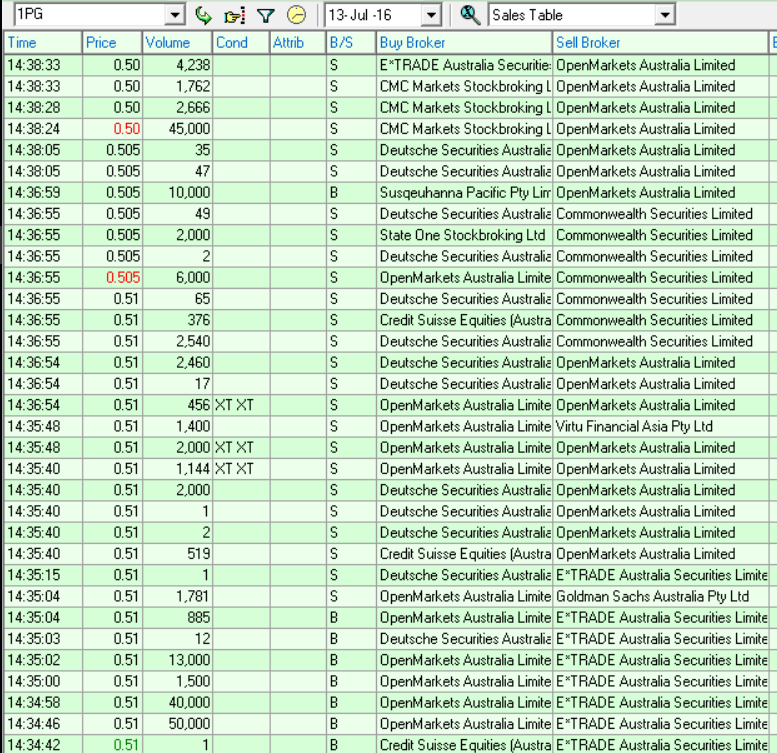Image resolution: width=777 pixels, height=753 pixels.
Task: Click Goldman Sachs Australia Pty Ltd cell
Action: [x=660, y=596]
